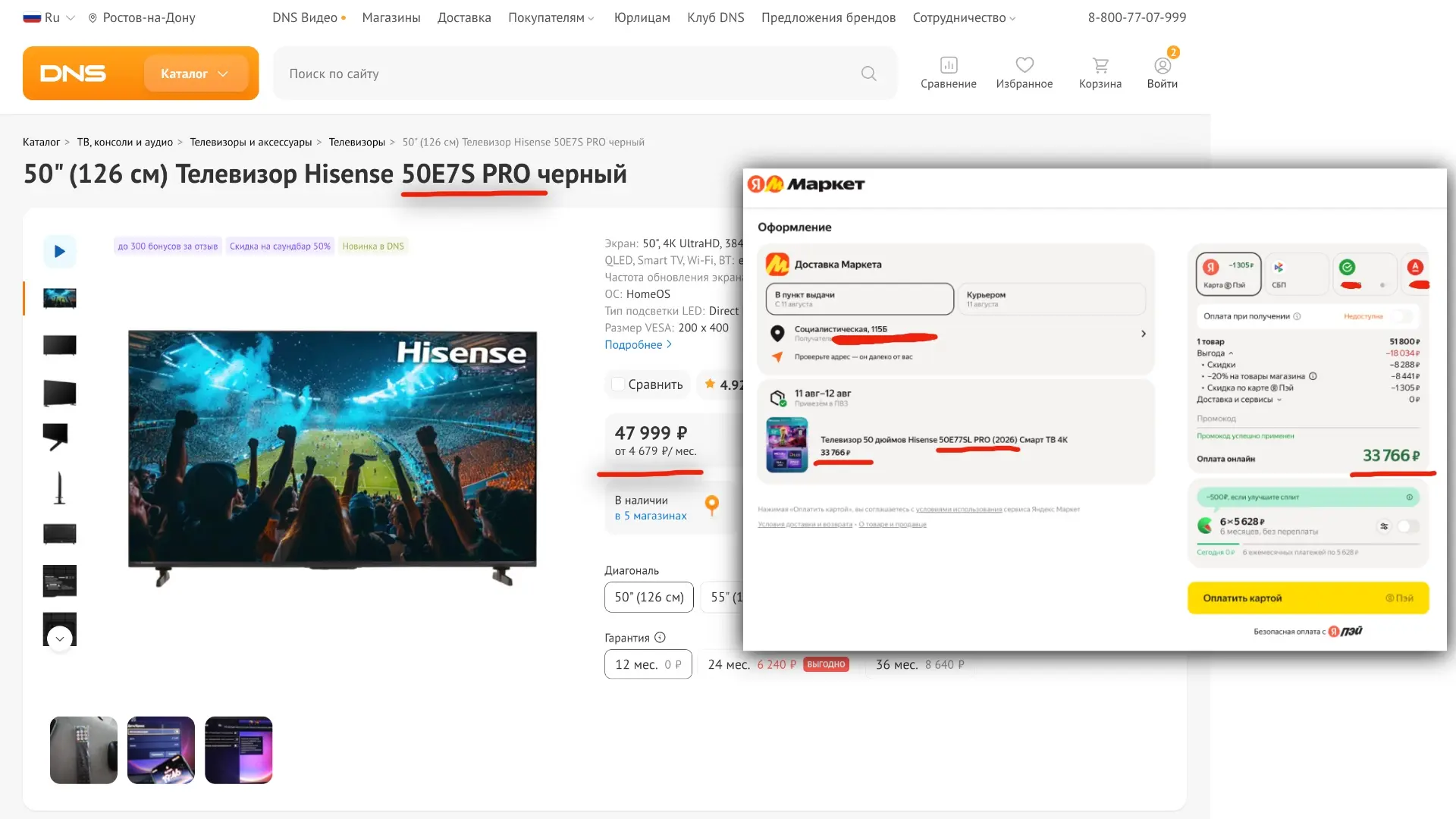Play the product video thumbnail
This screenshot has height=819, width=1456.
tap(60, 251)
